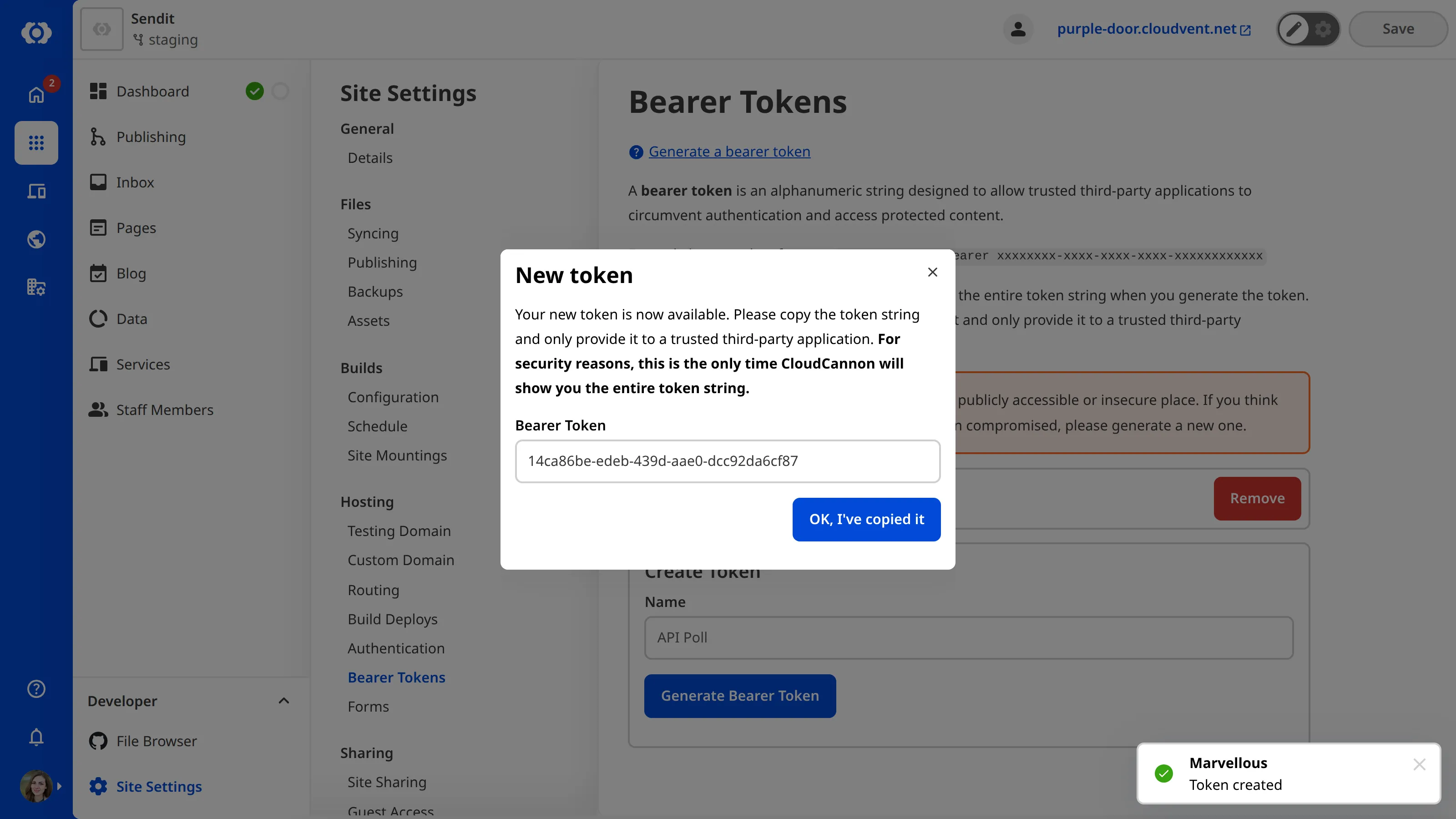Screen dimensions: 1456x819
Task: Click the Bearer Token value field
Action: point(728,461)
